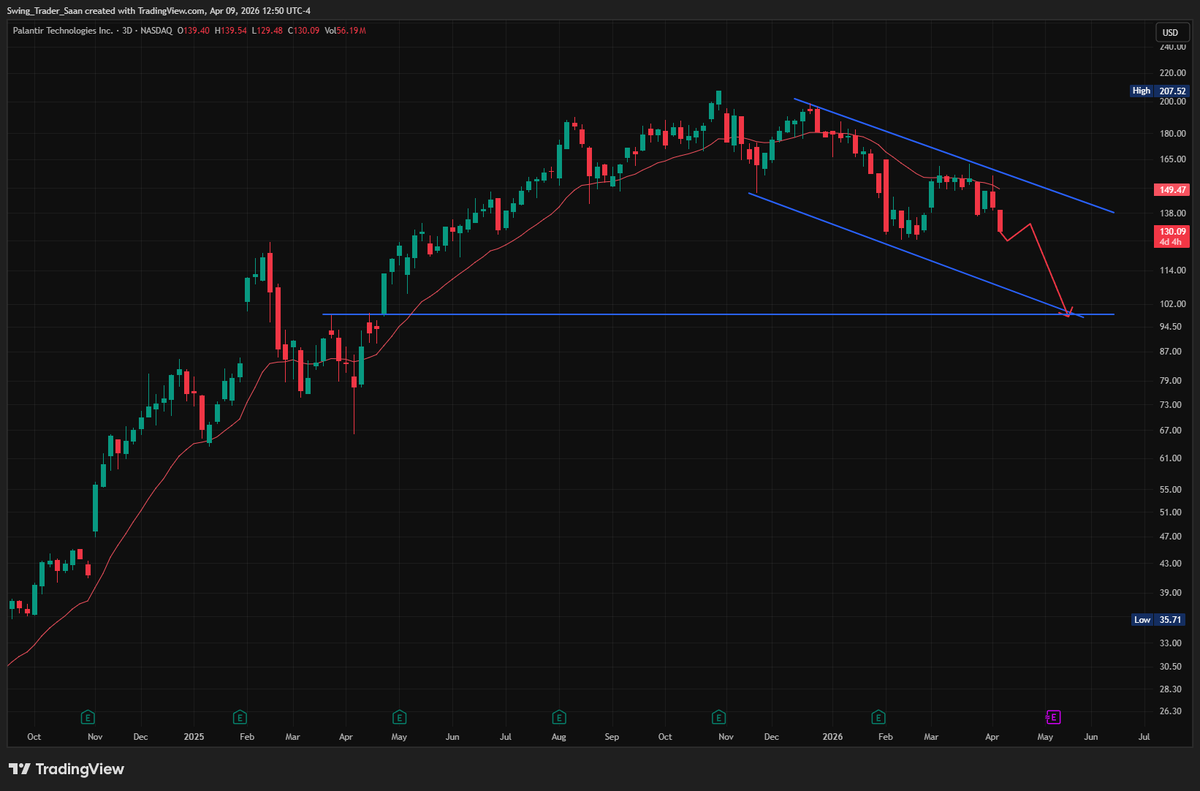The width and height of the screenshot is (1200, 791).
Task: Click the 138.00 price axis label
Action: [x=1172, y=213]
